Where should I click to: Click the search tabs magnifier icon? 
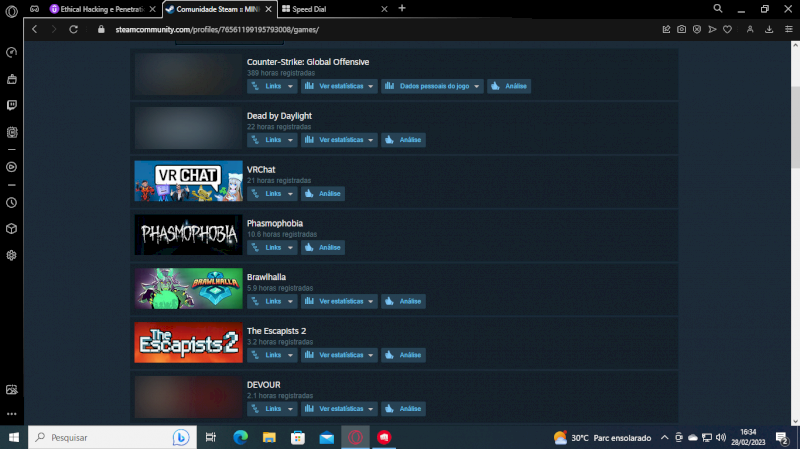pos(718,9)
